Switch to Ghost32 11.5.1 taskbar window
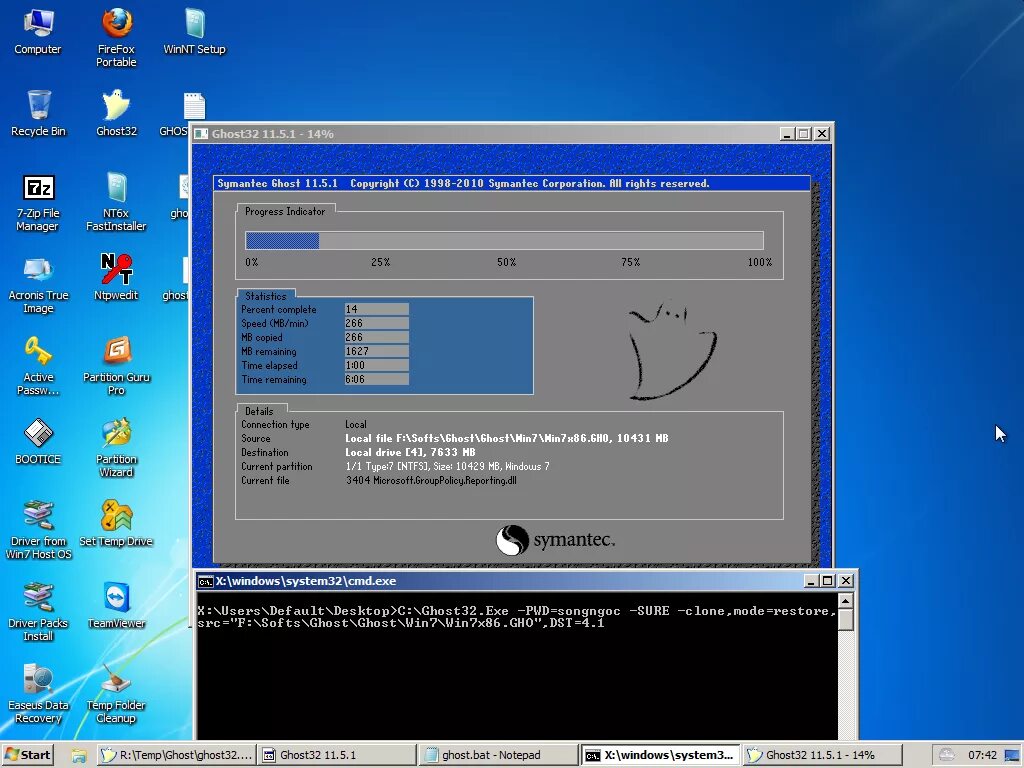Screen dimensions: 1024x768 tap(336, 755)
